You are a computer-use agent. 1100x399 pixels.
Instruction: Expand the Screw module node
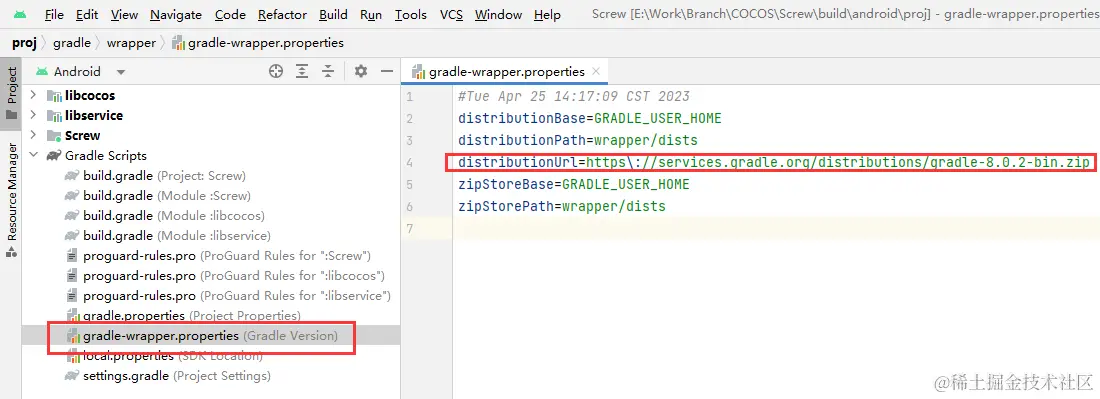point(33,135)
